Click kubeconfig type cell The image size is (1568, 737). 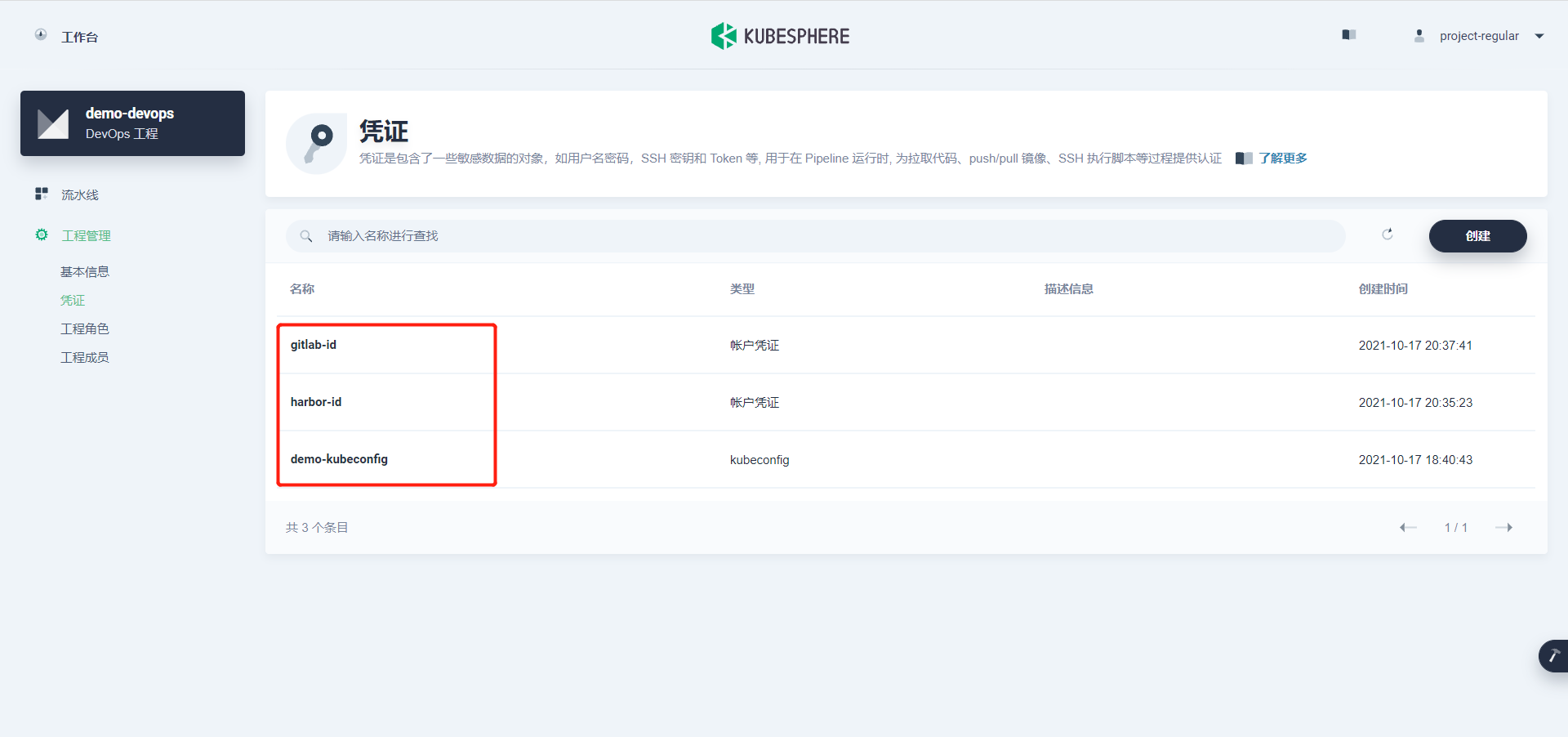tap(759, 460)
